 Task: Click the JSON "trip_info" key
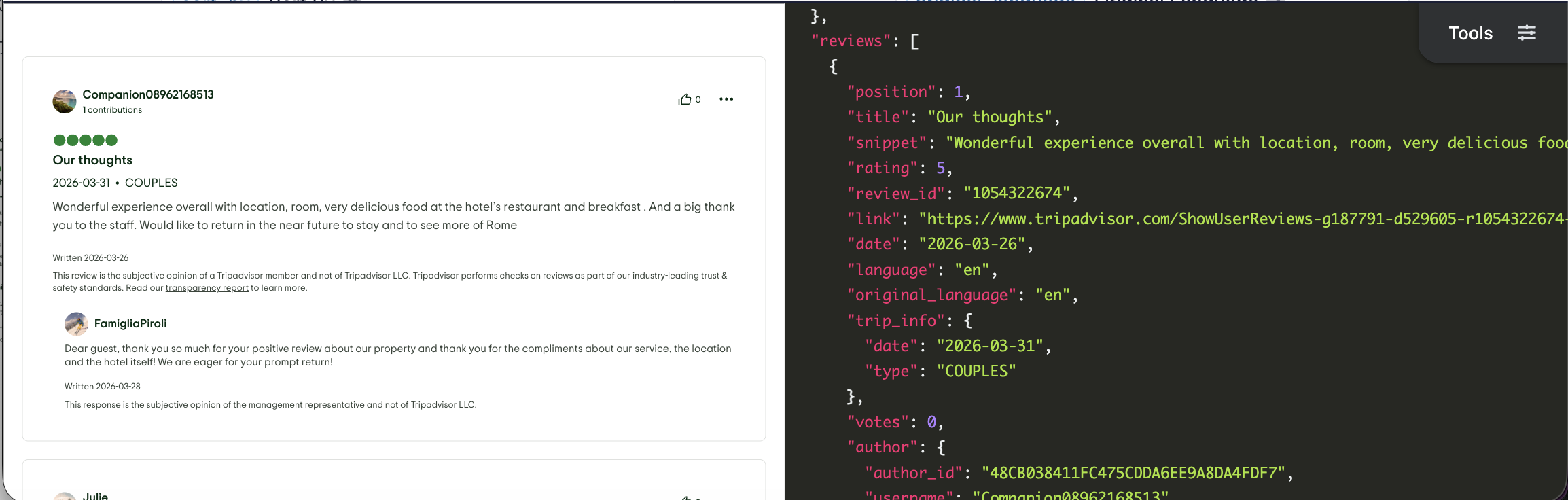[x=895, y=321]
